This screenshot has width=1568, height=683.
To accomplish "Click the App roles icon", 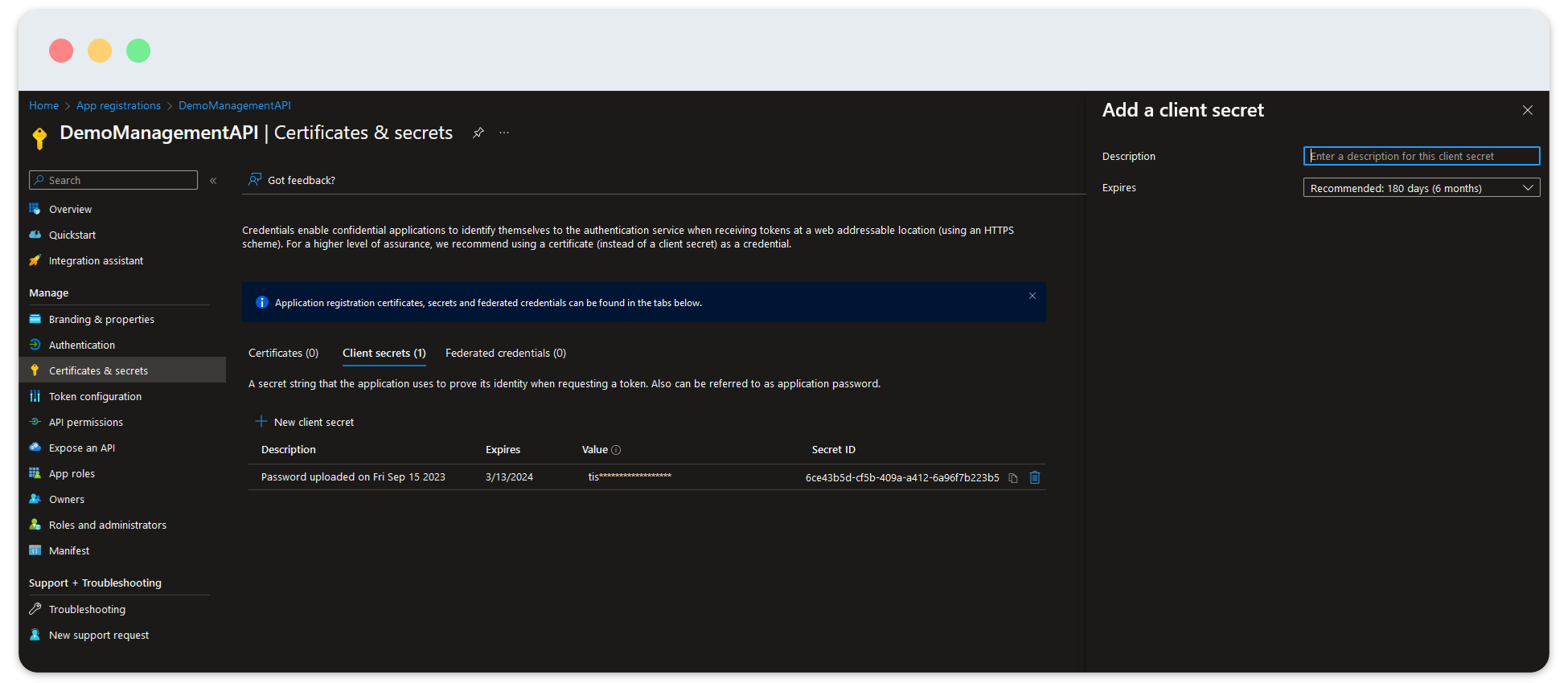I will [x=35, y=473].
